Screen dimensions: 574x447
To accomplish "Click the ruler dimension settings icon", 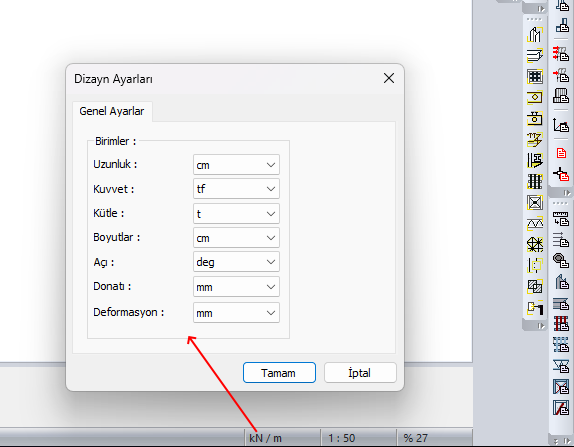I will tap(561, 219).
